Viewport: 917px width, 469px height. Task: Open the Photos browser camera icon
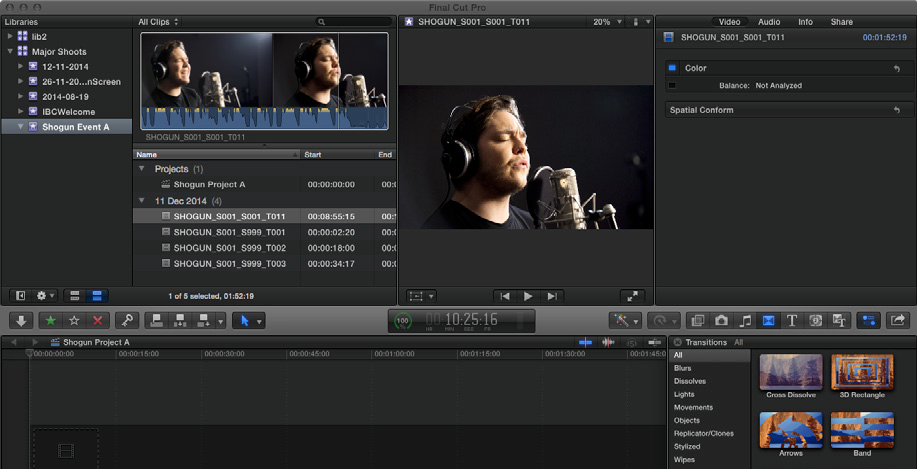[x=721, y=320]
